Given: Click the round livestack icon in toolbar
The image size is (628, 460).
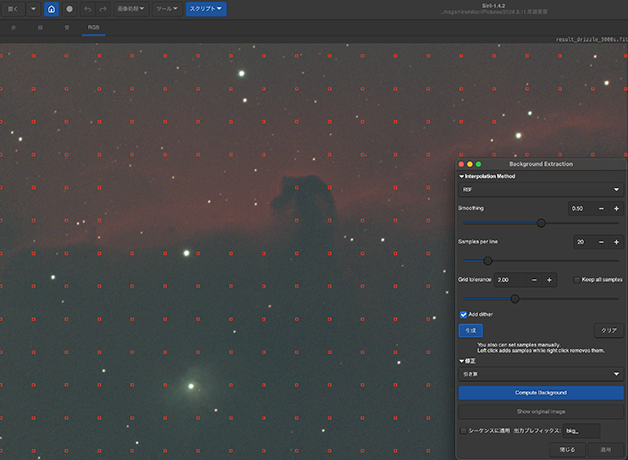Looking at the screenshot, I should [x=69, y=9].
